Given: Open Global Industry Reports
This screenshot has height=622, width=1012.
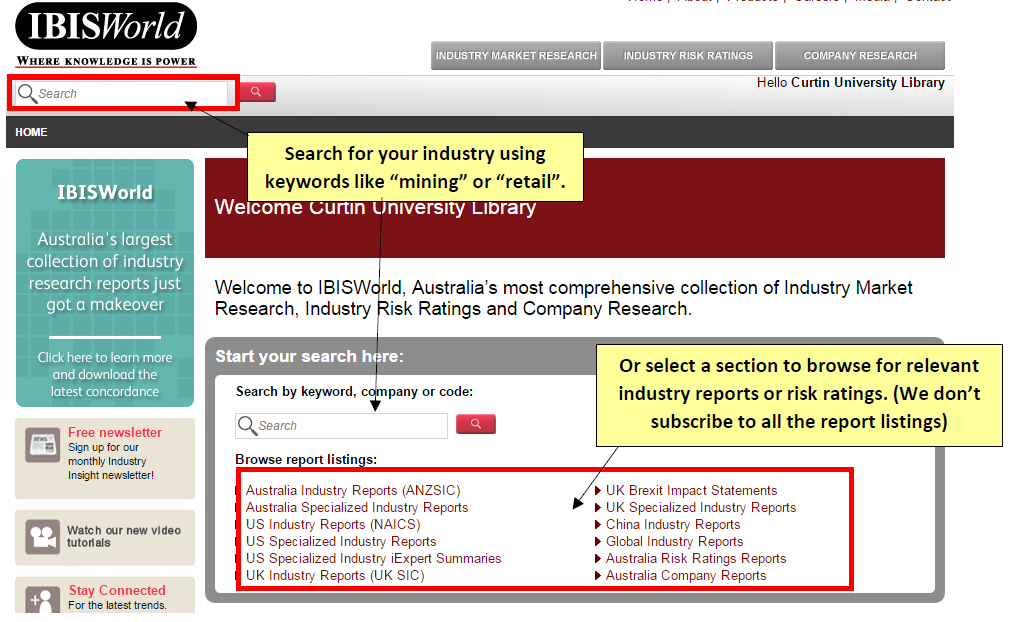Looking at the screenshot, I should click(x=674, y=541).
